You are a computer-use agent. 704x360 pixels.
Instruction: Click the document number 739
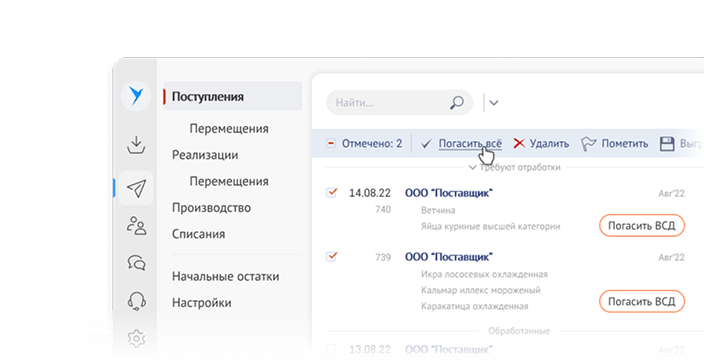[x=383, y=257]
